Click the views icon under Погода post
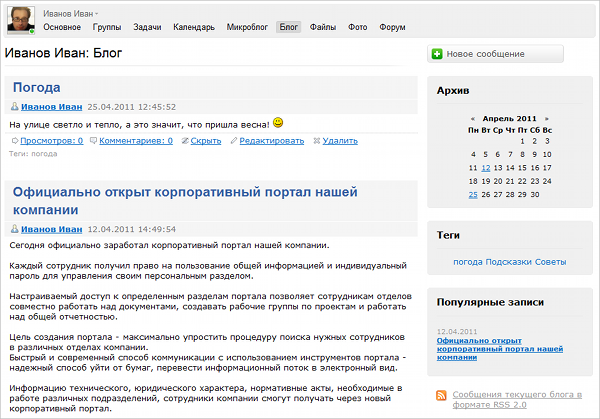The width and height of the screenshot is (600, 419). (x=14, y=141)
